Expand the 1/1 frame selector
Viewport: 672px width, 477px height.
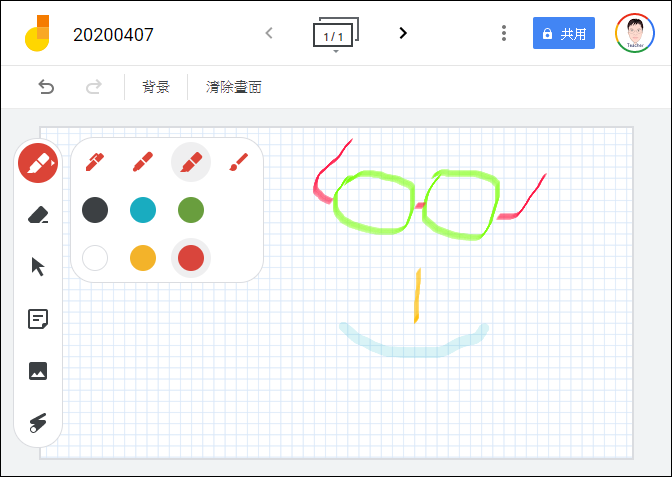[336, 34]
